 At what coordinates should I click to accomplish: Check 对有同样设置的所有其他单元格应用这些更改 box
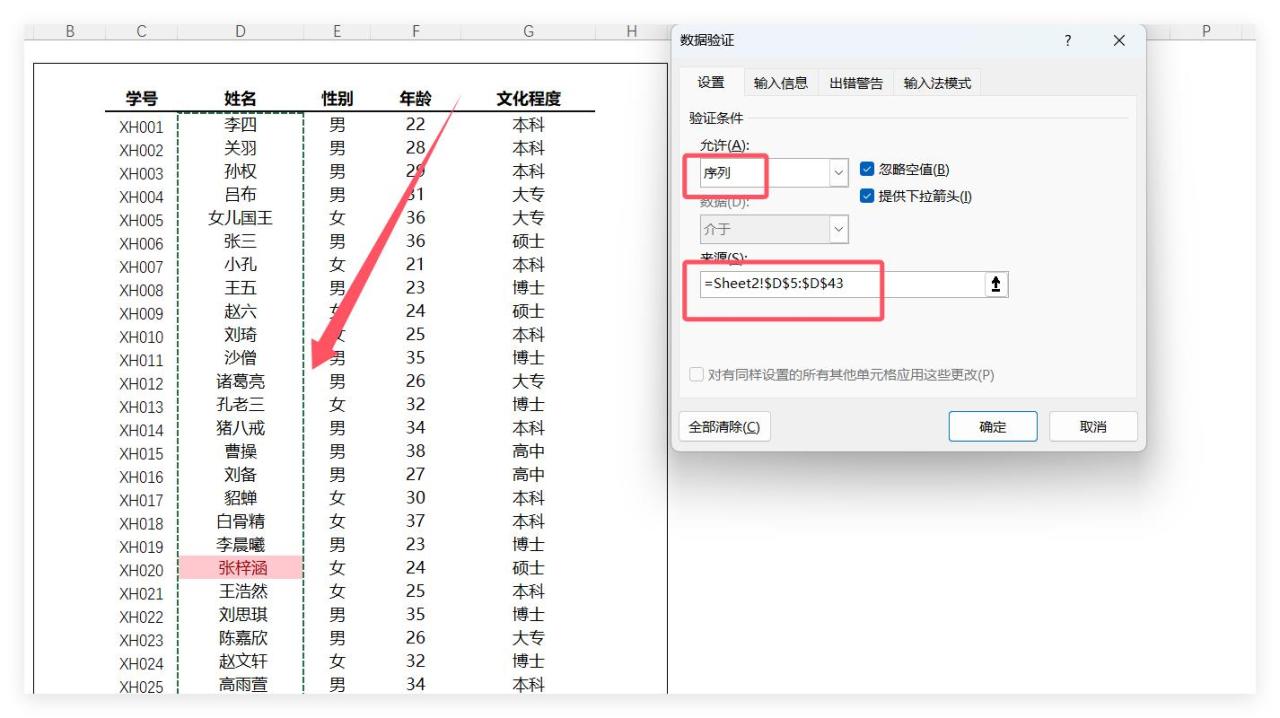(x=697, y=375)
